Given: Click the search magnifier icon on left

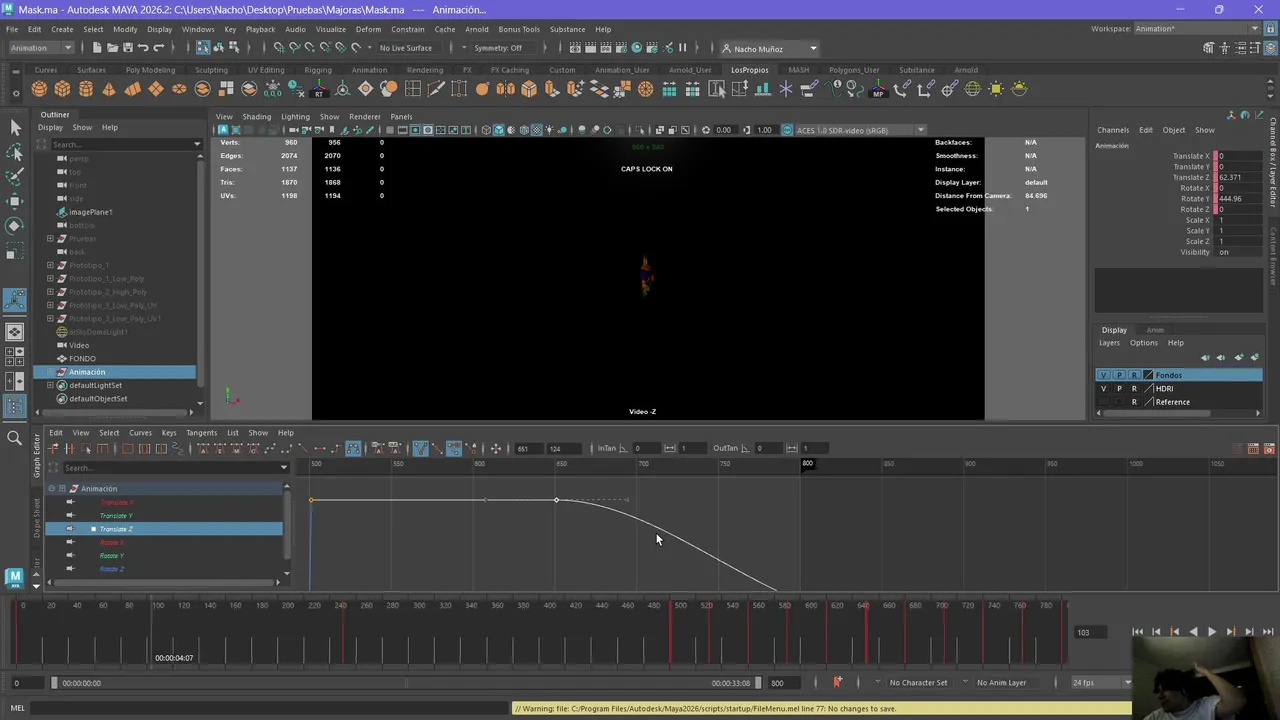Looking at the screenshot, I should (15, 438).
